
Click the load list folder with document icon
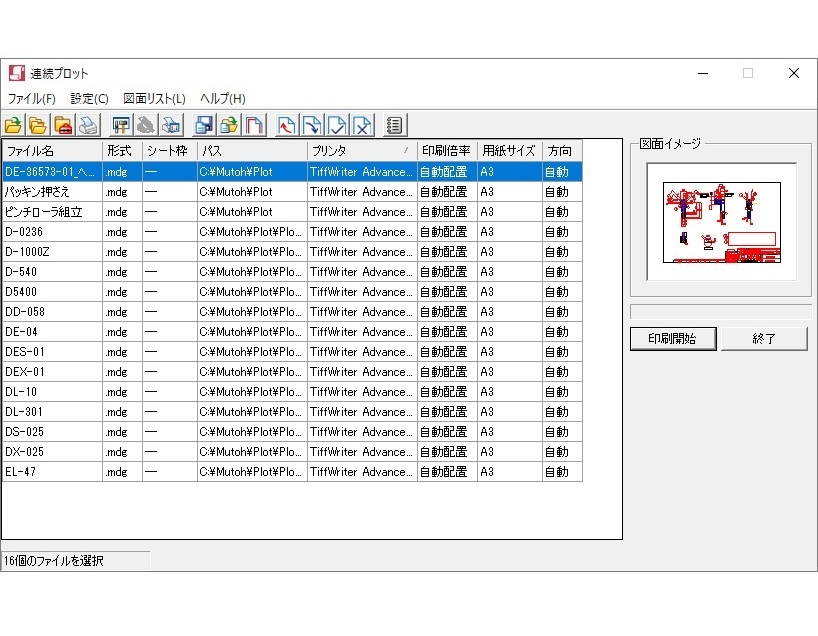coord(228,125)
